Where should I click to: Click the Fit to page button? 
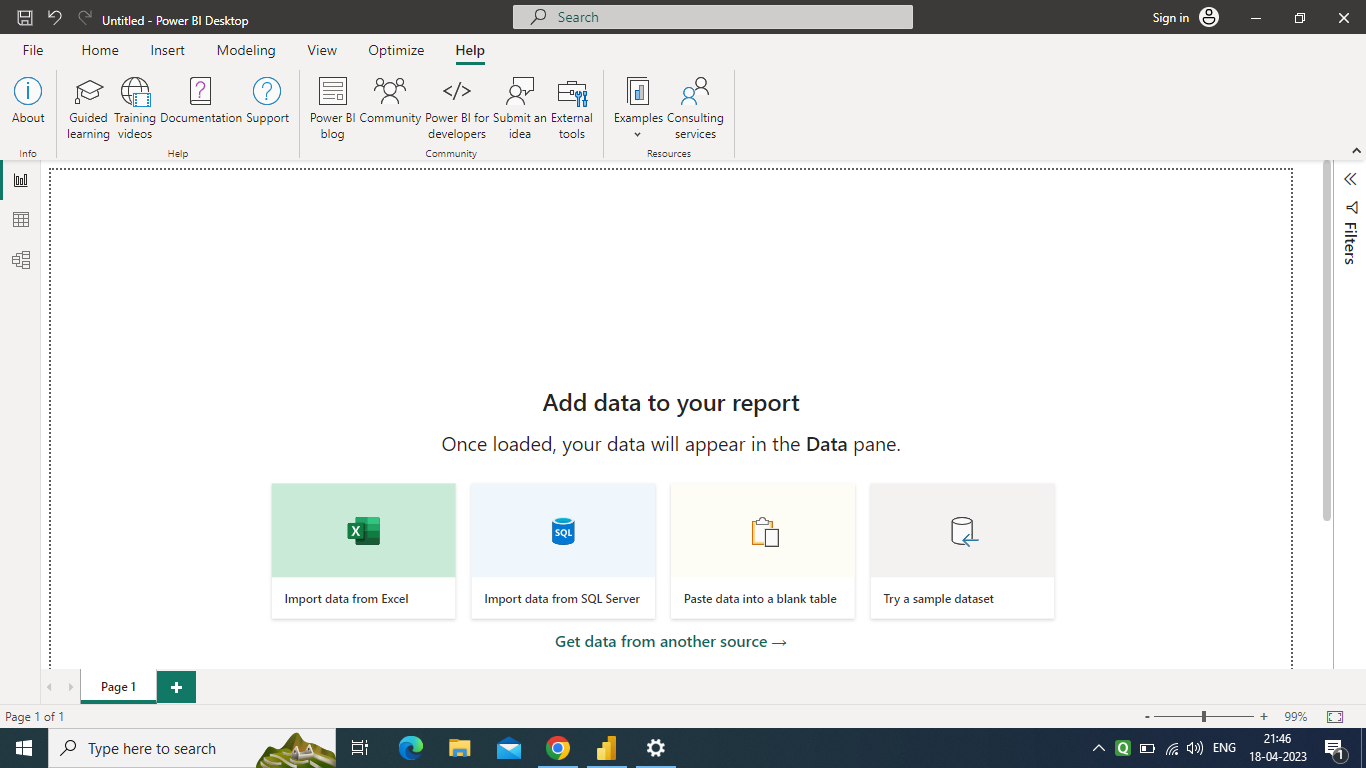pyautogui.click(x=1335, y=716)
